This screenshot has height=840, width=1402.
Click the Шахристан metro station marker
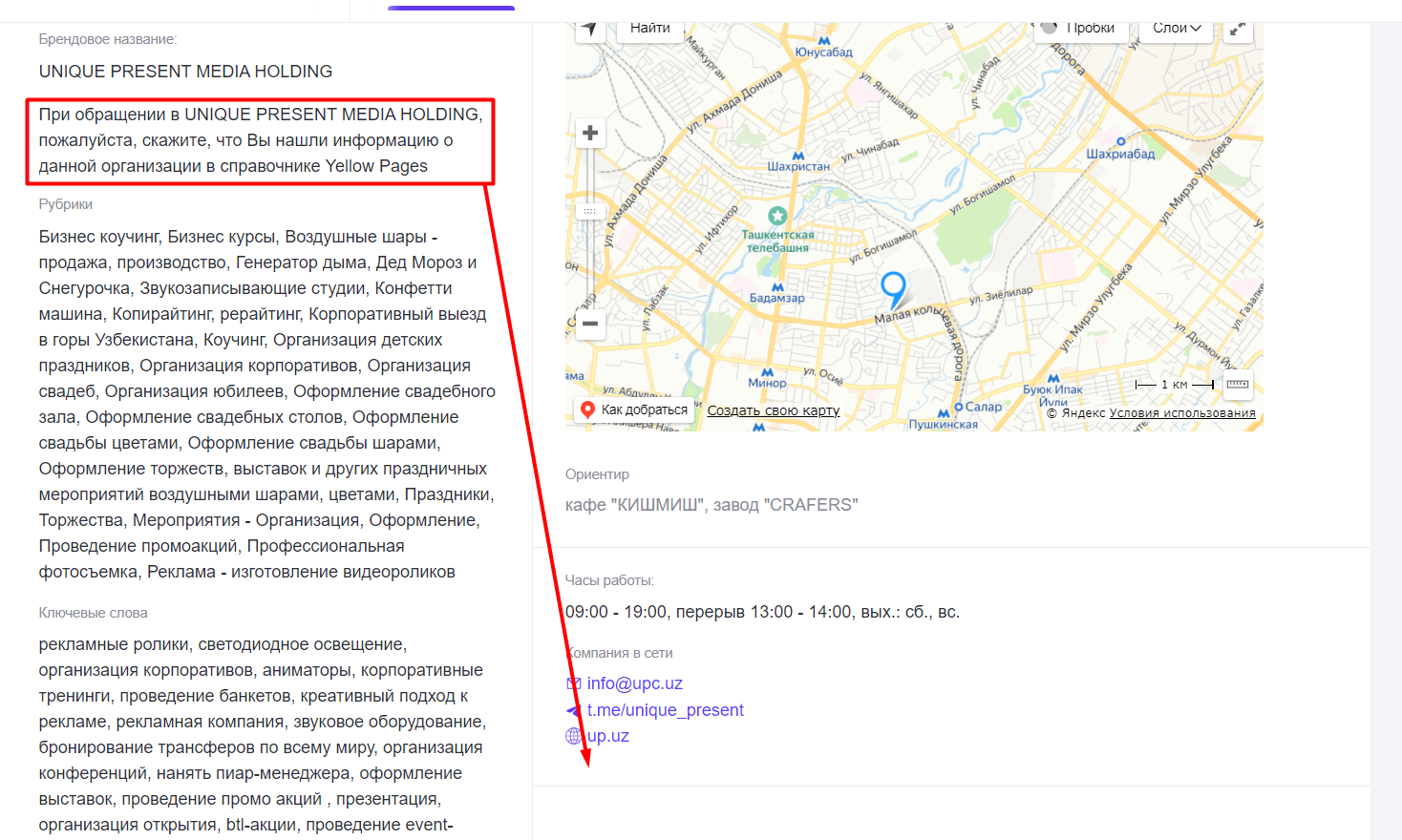798,156
